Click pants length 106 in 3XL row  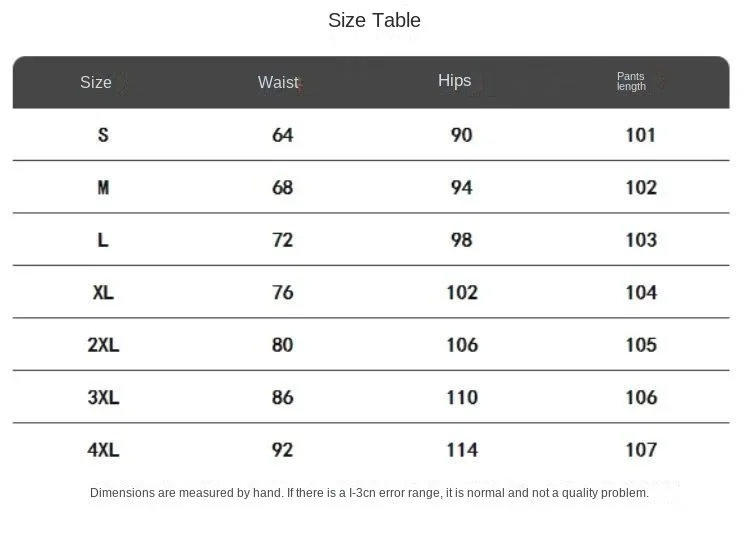click(641, 398)
